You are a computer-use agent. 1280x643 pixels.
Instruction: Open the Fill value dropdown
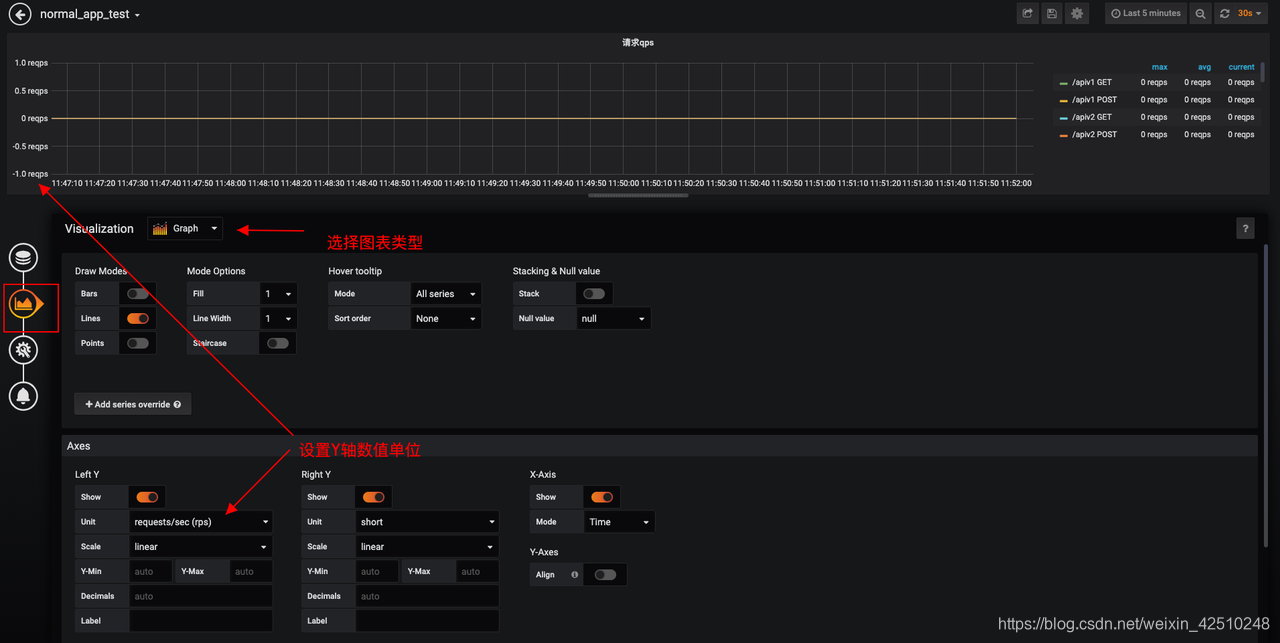(x=278, y=294)
